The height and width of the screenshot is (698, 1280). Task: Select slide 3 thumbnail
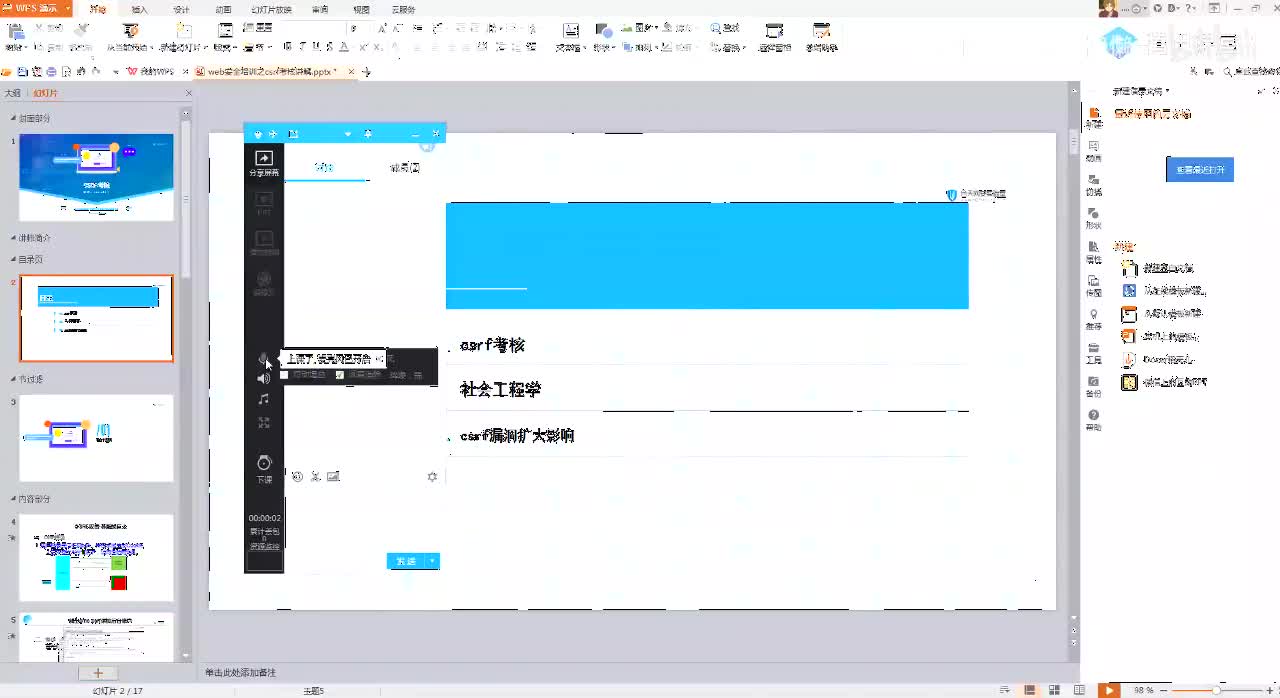96,438
